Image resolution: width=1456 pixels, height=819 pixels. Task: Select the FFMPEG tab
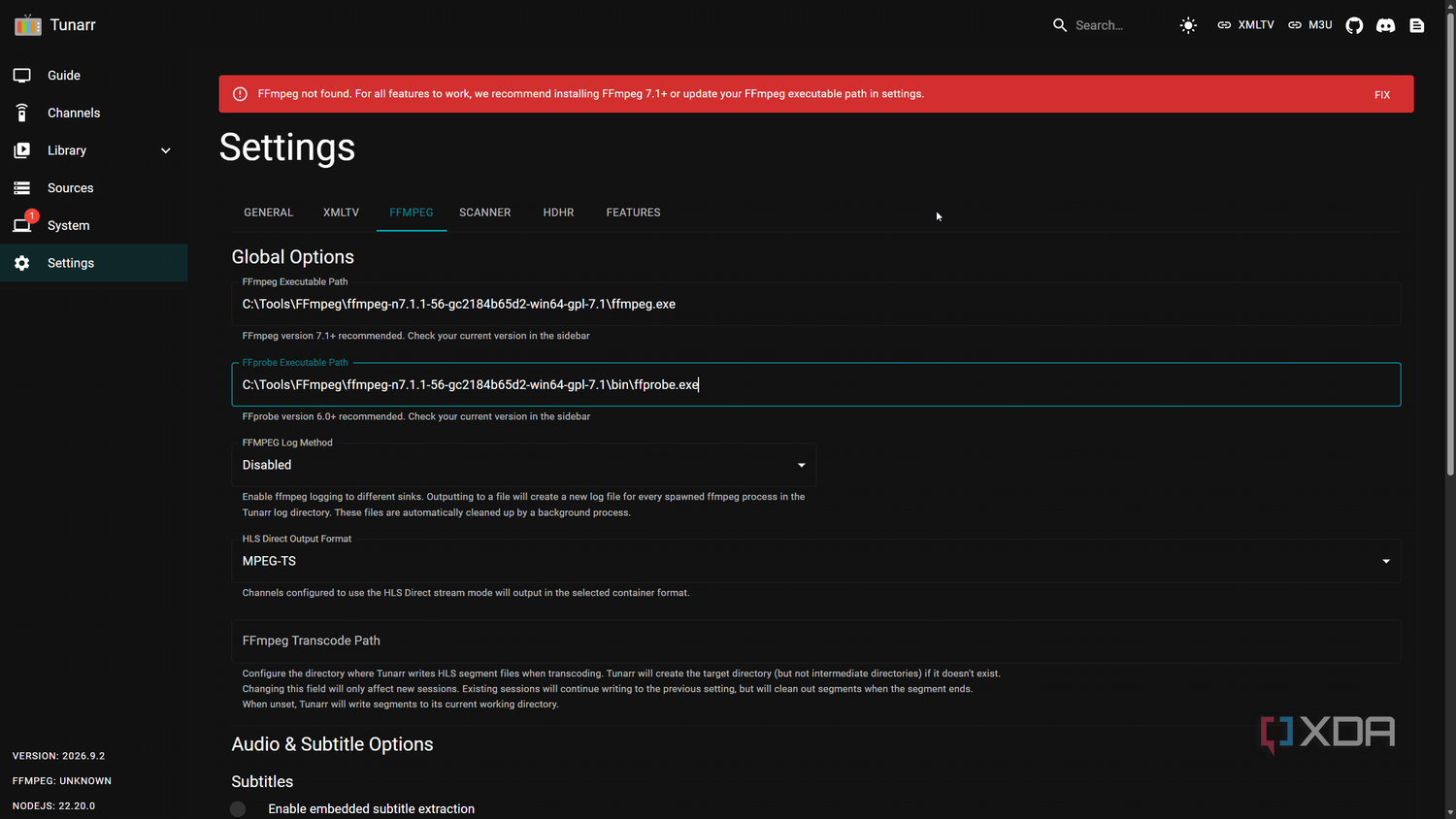point(412,213)
